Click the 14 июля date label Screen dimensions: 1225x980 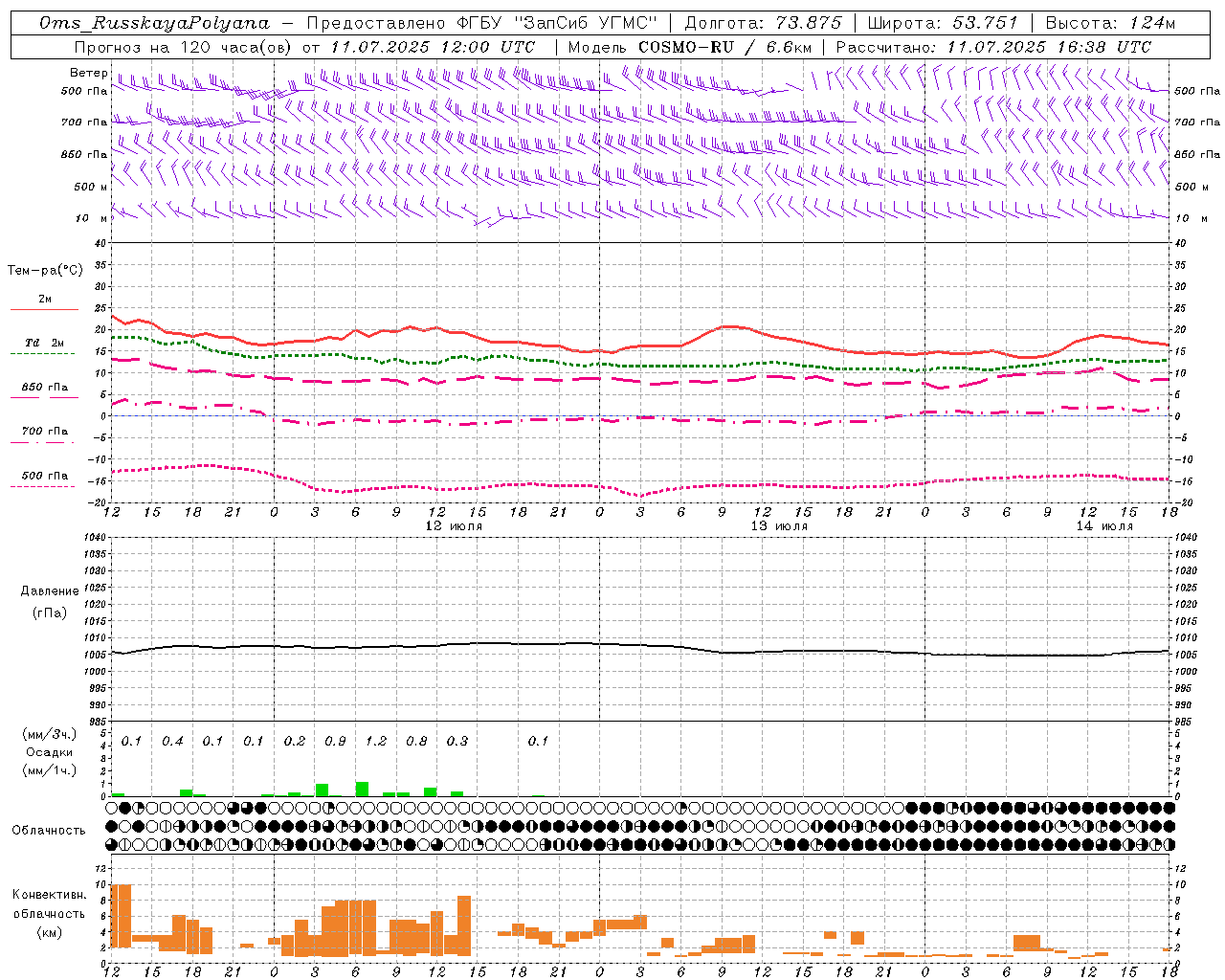click(x=1104, y=526)
